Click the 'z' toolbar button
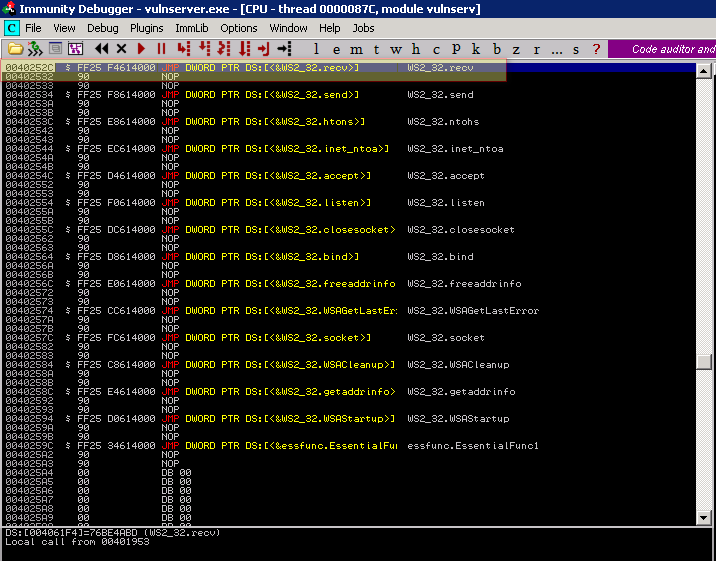Viewport: 716px width, 561px height. pos(516,49)
